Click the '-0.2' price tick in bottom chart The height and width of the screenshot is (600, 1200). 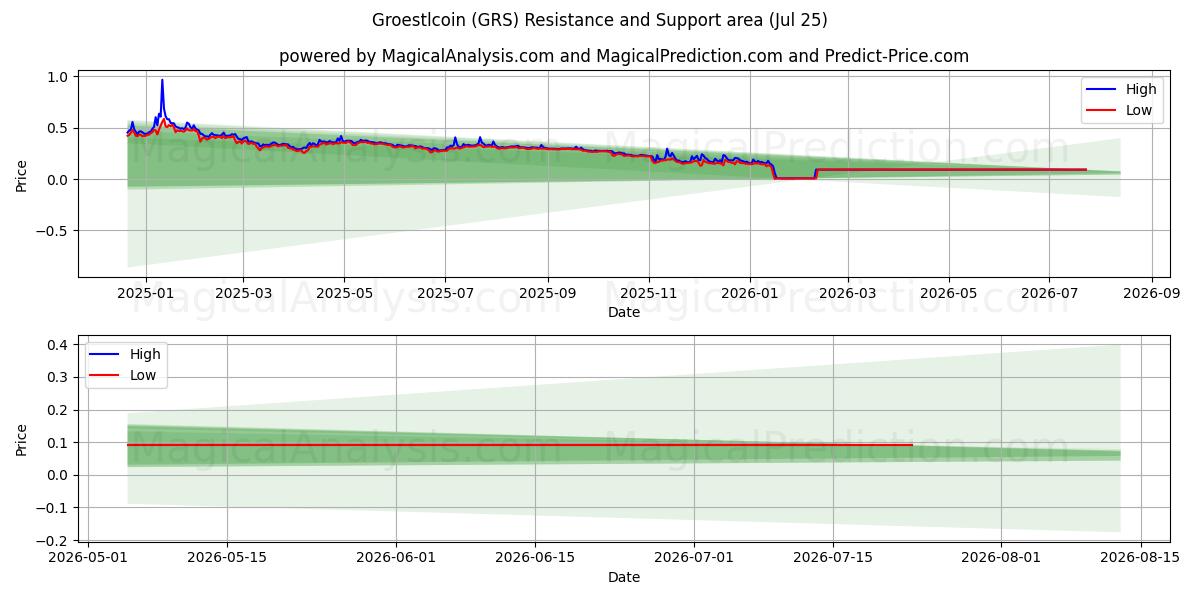click(x=51, y=540)
